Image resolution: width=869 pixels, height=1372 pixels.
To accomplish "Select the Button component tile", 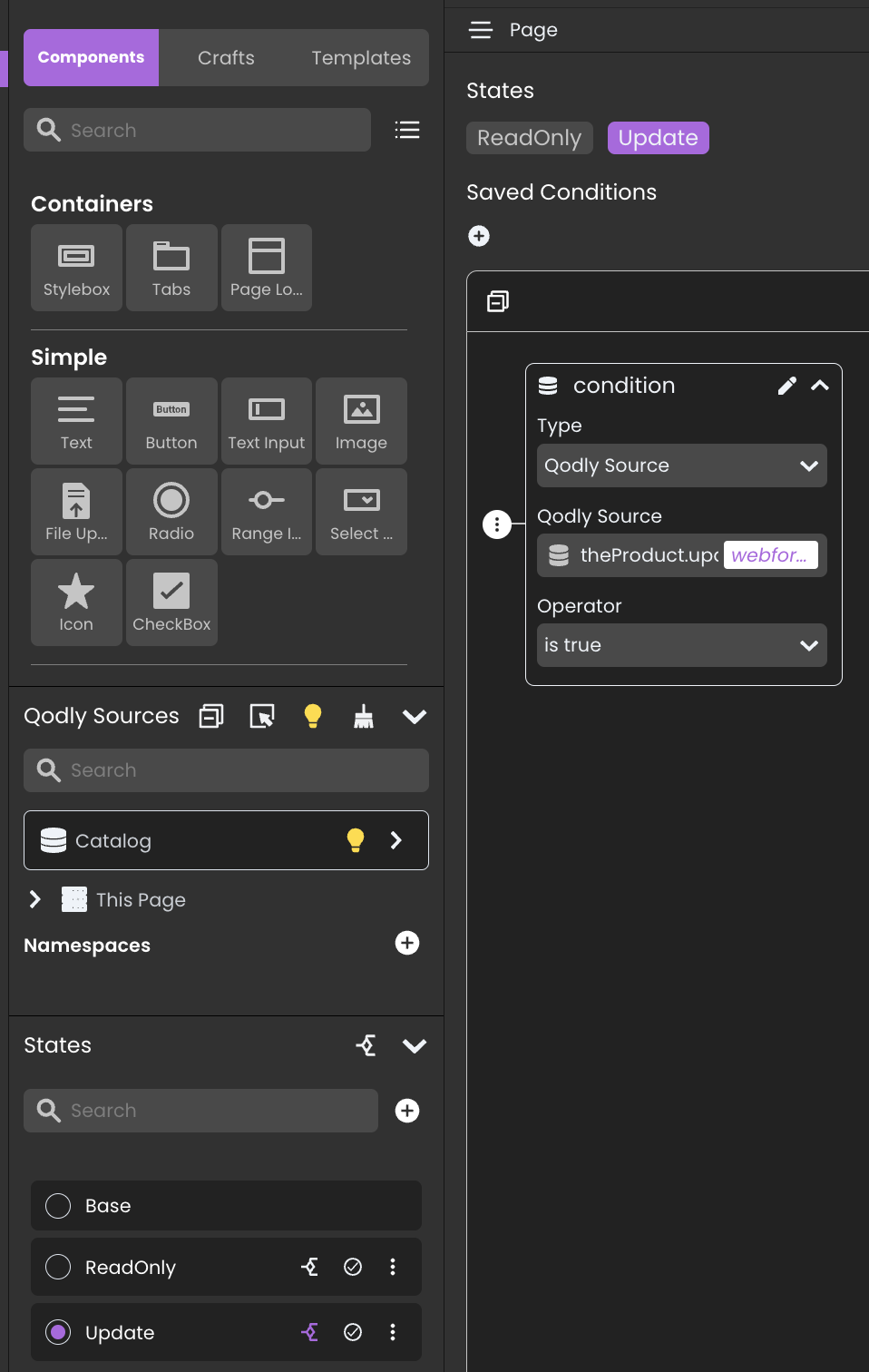I will [x=171, y=422].
